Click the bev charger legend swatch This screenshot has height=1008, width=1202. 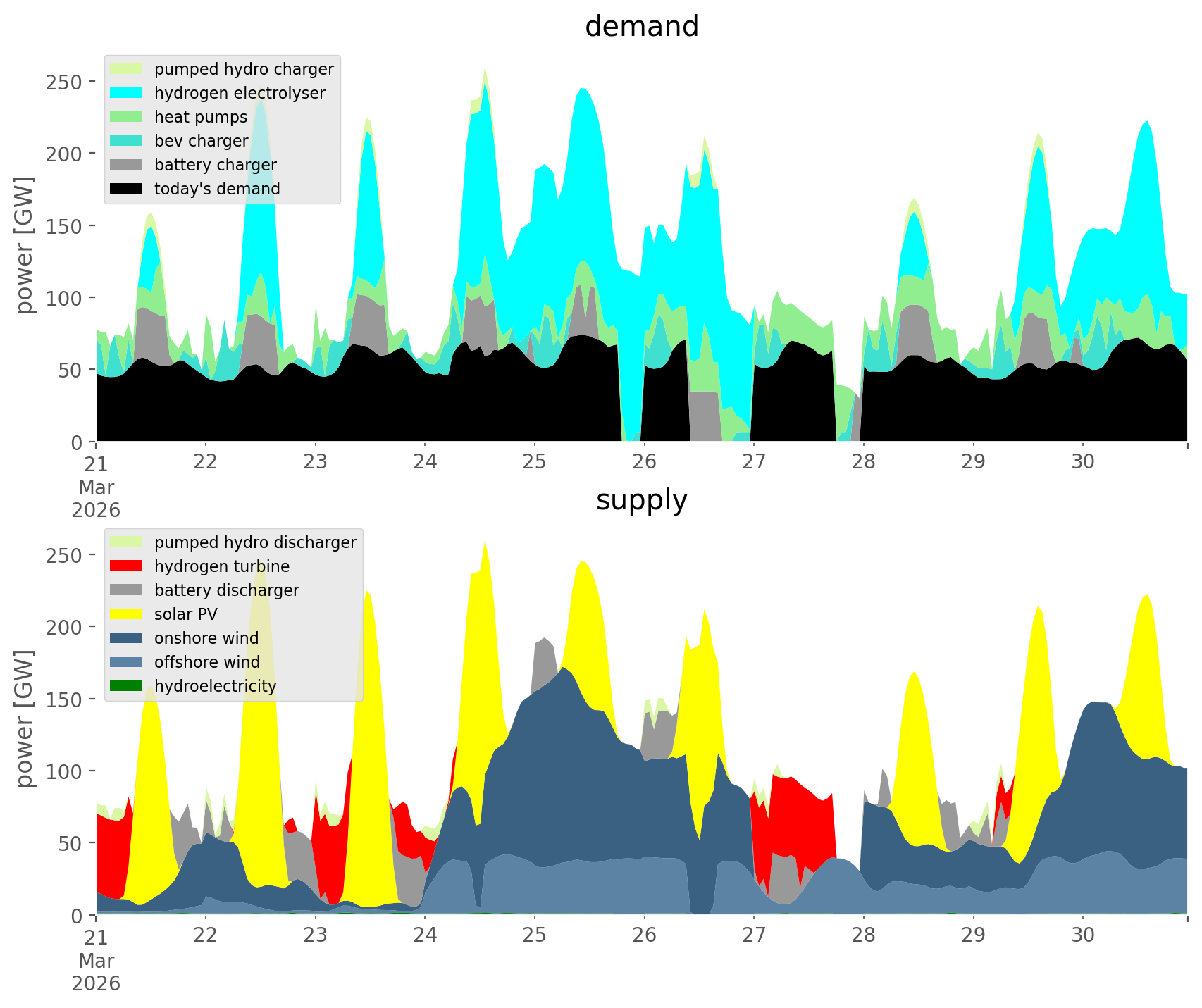click(x=126, y=141)
